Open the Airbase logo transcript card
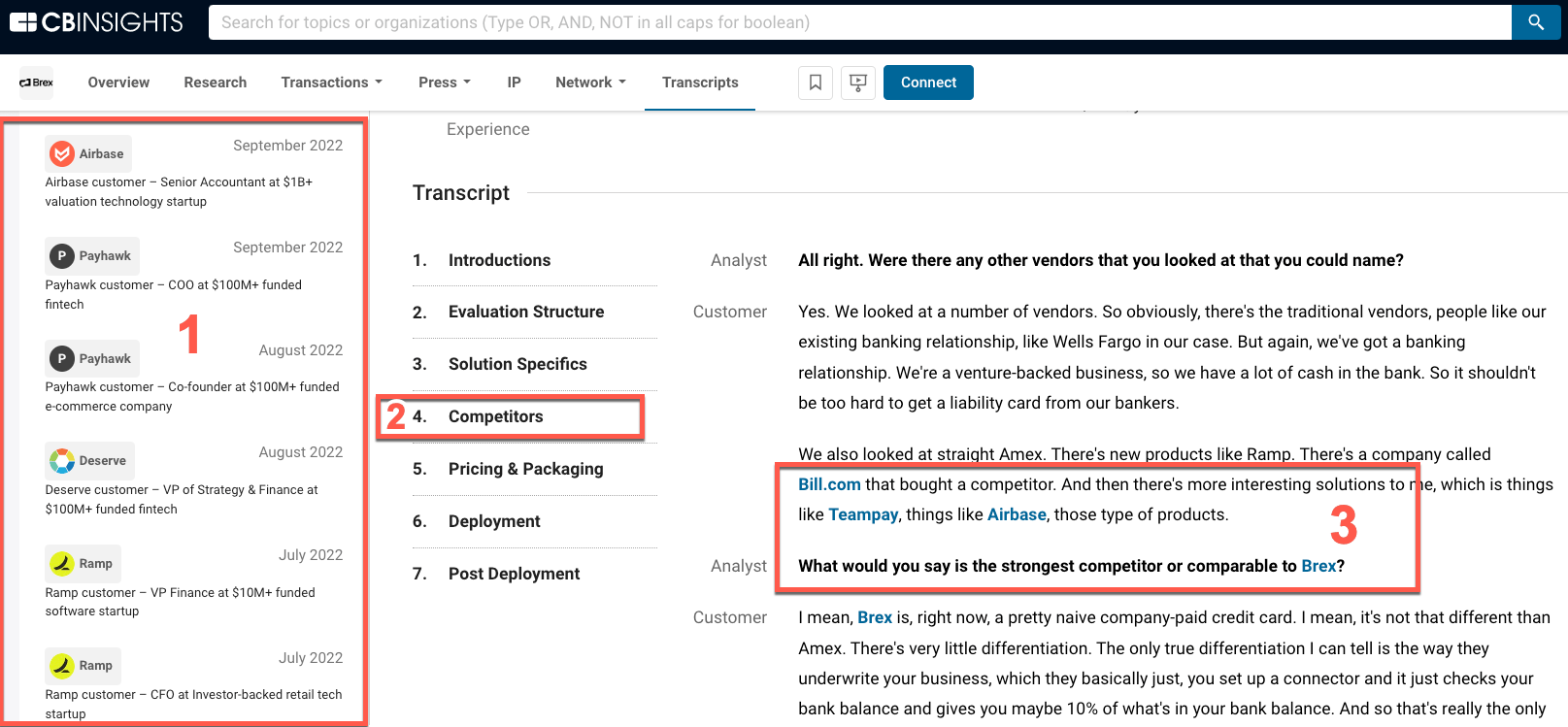The image size is (1568, 727). pos(88,153)
